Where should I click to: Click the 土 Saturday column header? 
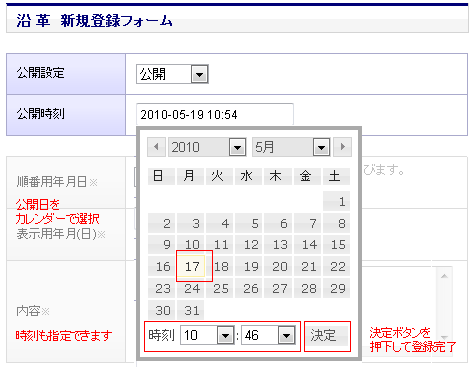[x=336, y=176]
